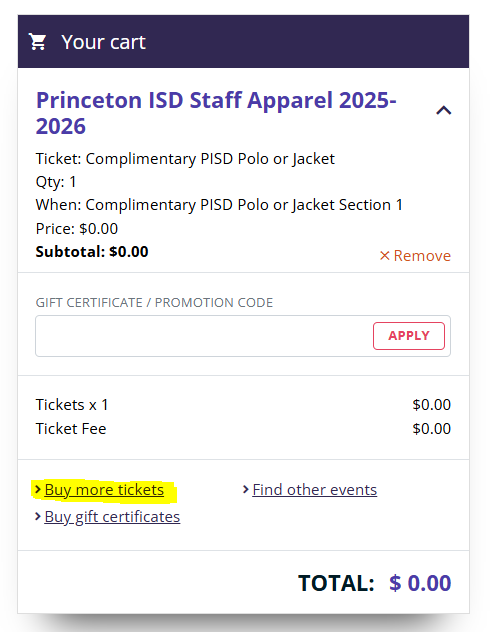Viewport: 490px width, 632px height.
Task: Click the 'Your cart' header title
Action: [x=103, y=42]
